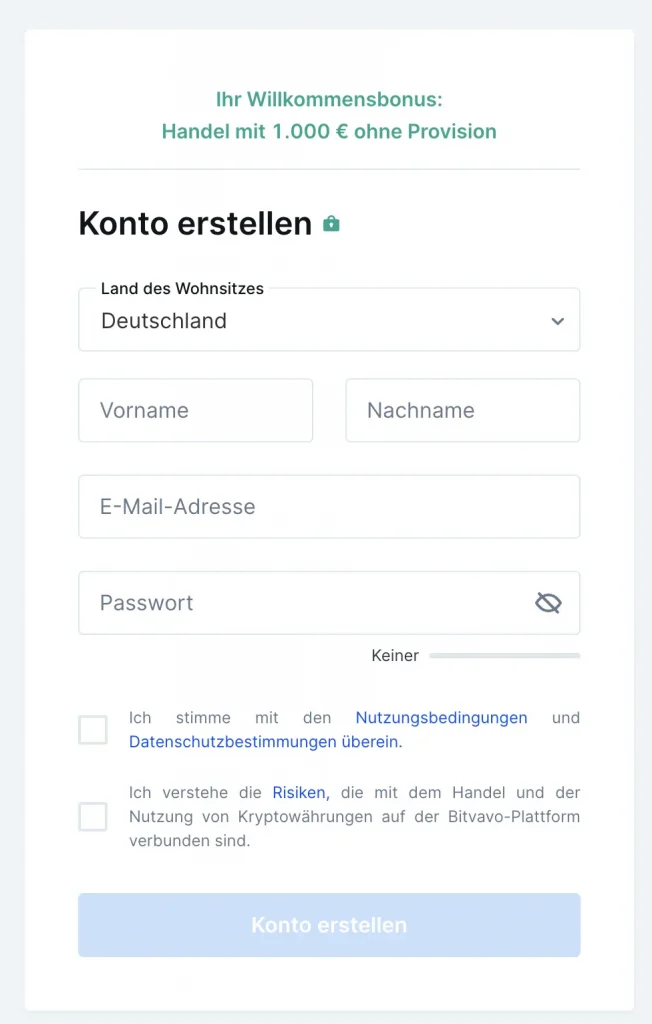Click the Land des Wohnsitzes label
652x1024 pixels.
(182, 288)
